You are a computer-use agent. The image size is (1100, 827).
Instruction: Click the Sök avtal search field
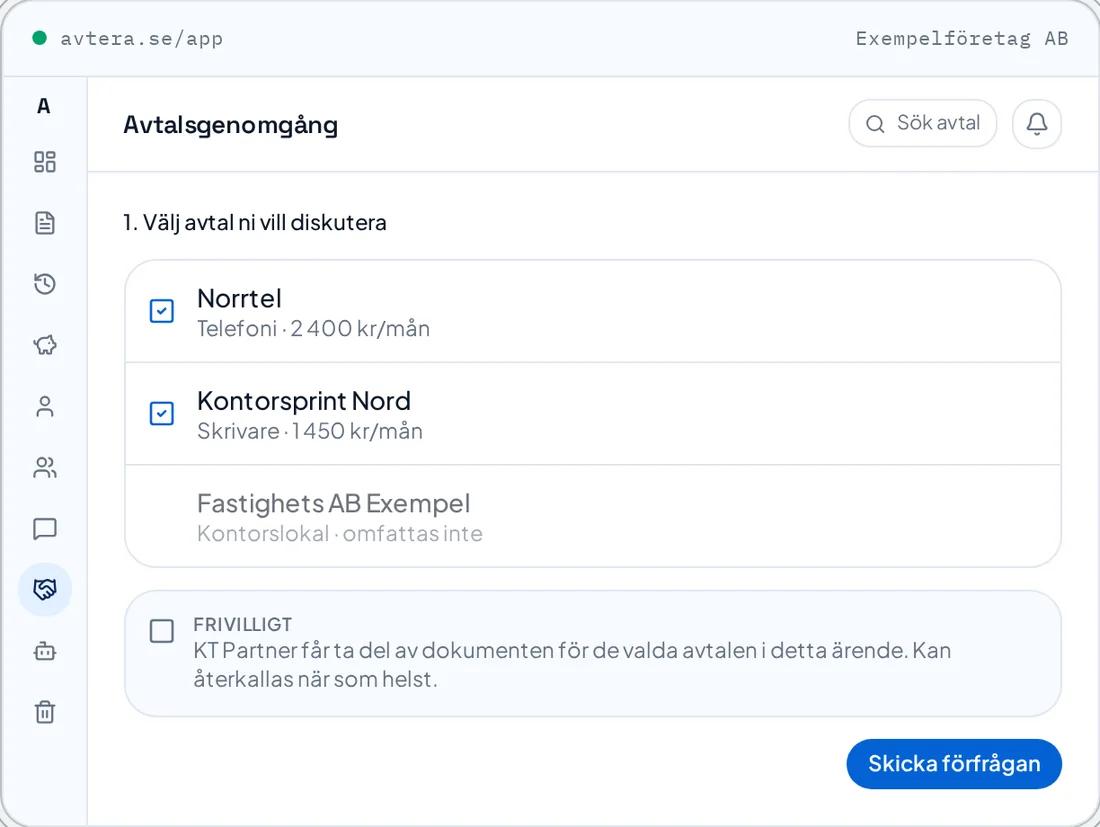(x=923, y=123)
